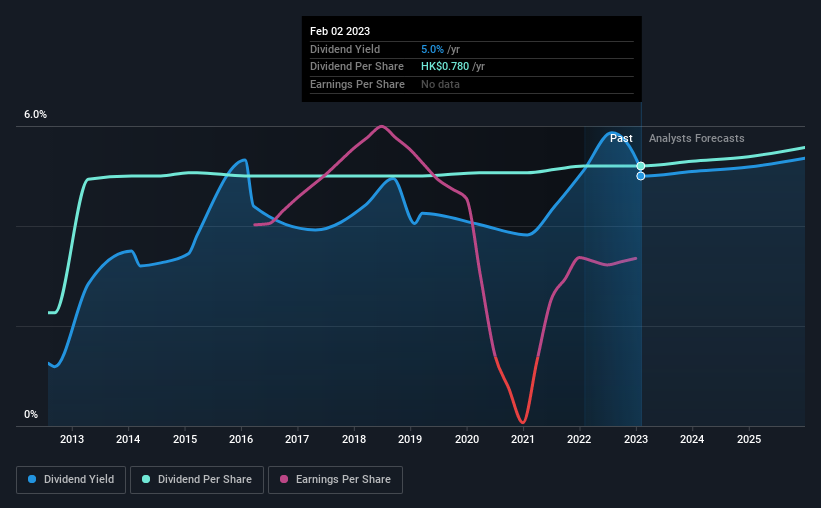The height and width of the screenshot is (508, 821).
Task: Click the teal Dividend Per Share legend dot
Action: [146, 479]
